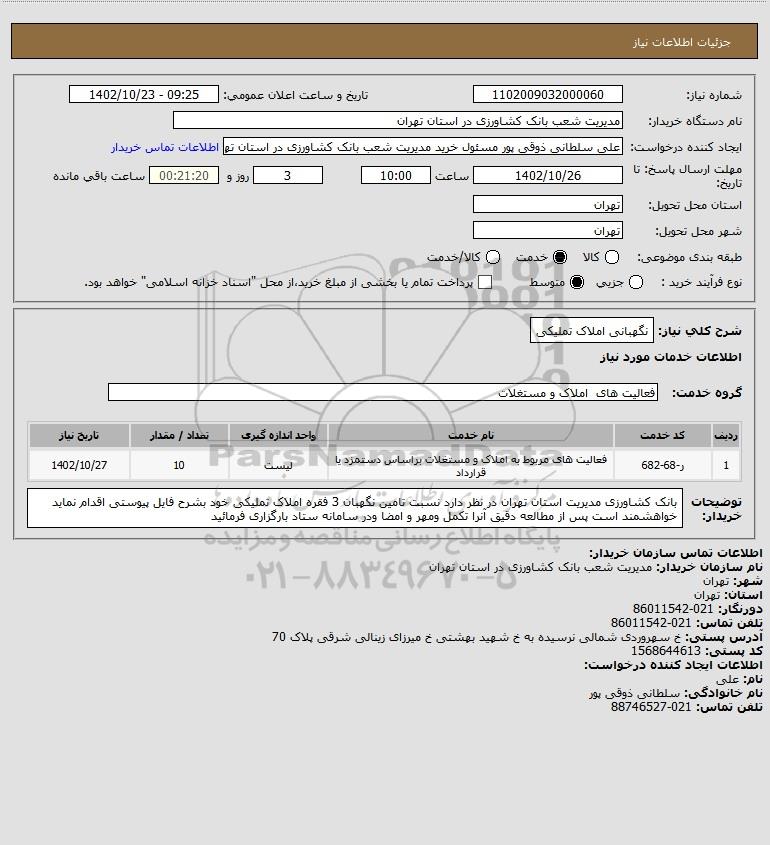The image size is (770, 845).
Task: Click the کد خدمت column header
Action: [662, 435]
